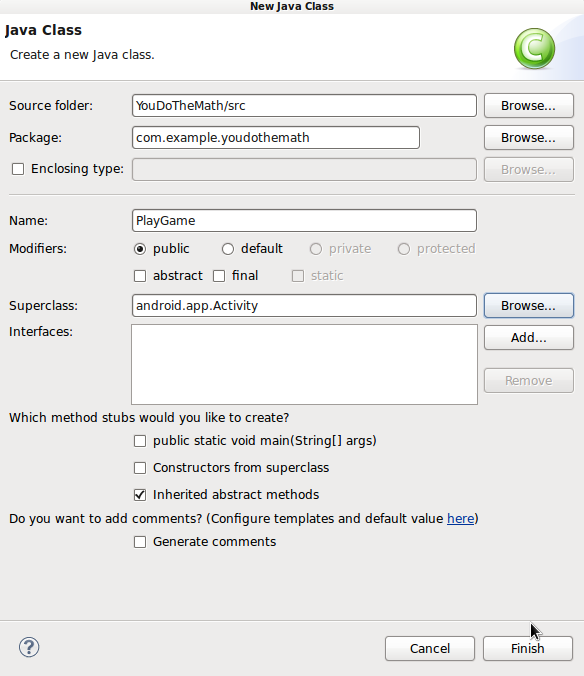Enable Generate comments checkbox

click(140, 542)
